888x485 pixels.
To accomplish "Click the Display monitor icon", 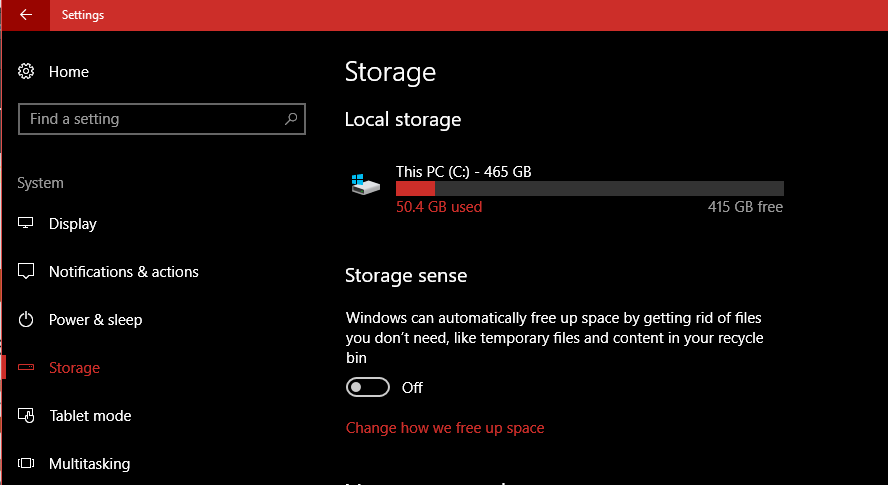I will click(27, 224).
